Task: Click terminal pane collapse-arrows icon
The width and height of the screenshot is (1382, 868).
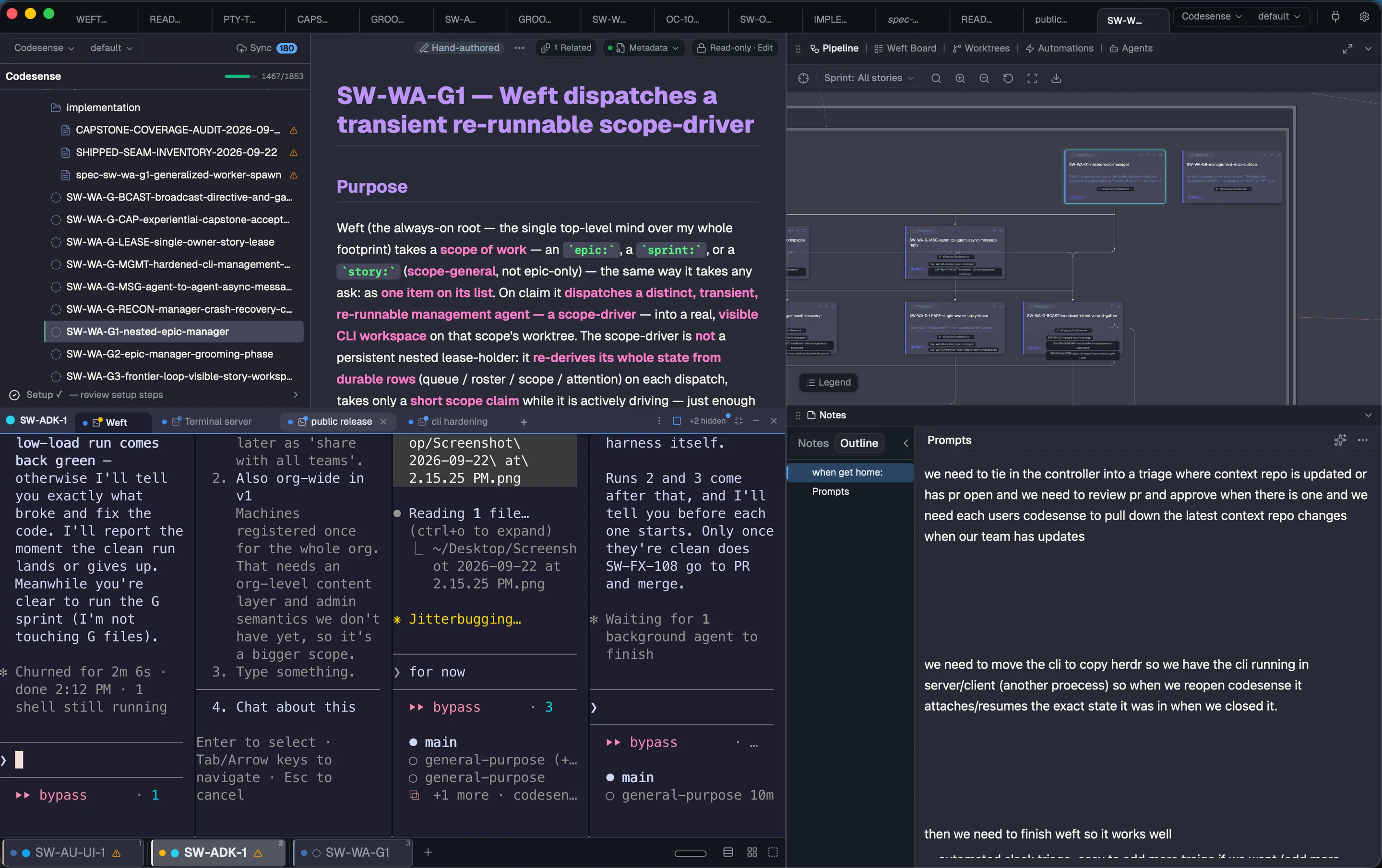Action: tap(739, 421)
